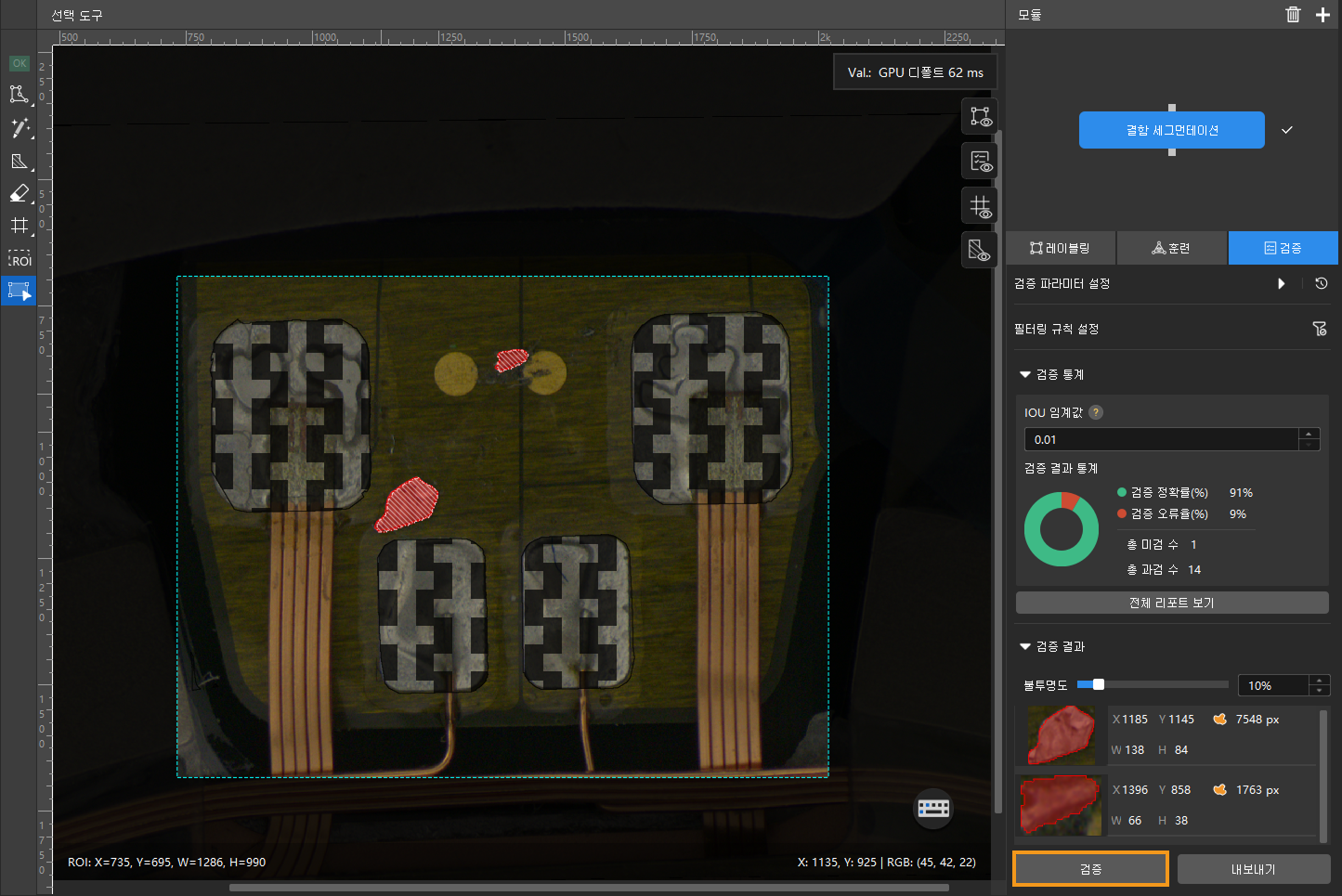
Task: Toggle validation result visibility
Action: click(980, 162)
